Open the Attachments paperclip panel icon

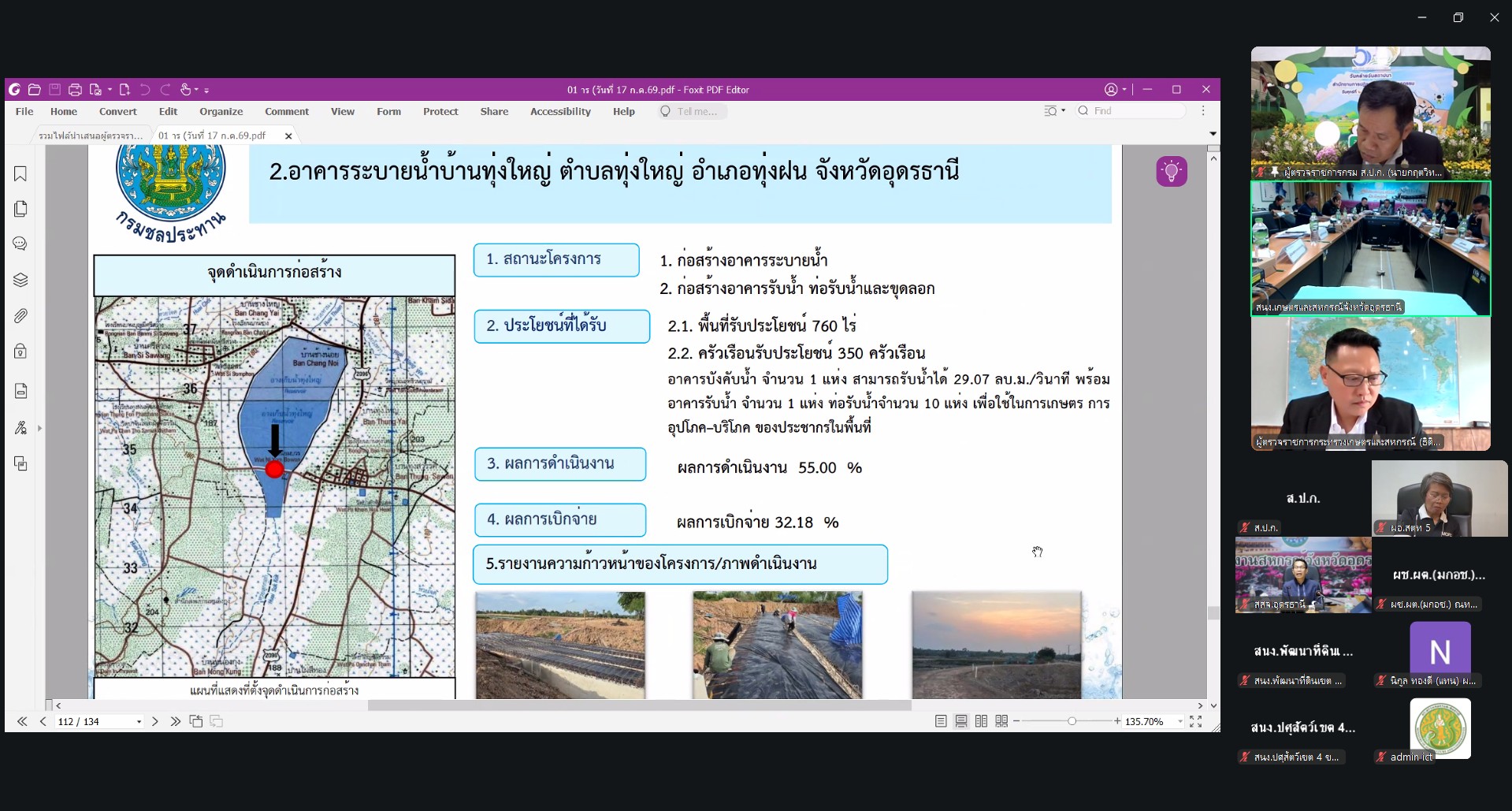point(20,316)
